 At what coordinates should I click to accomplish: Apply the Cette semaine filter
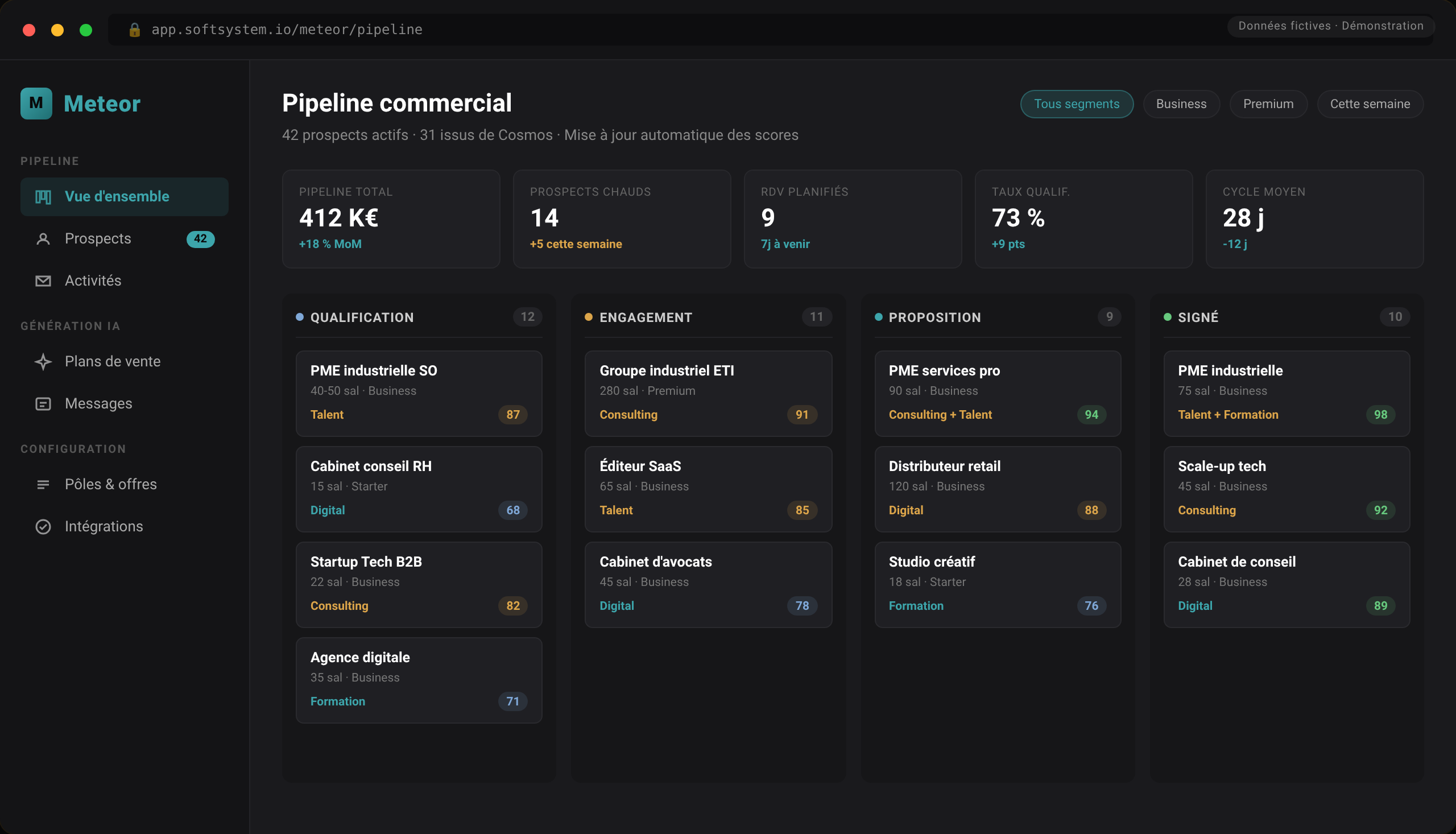[x=1370, y=104]
